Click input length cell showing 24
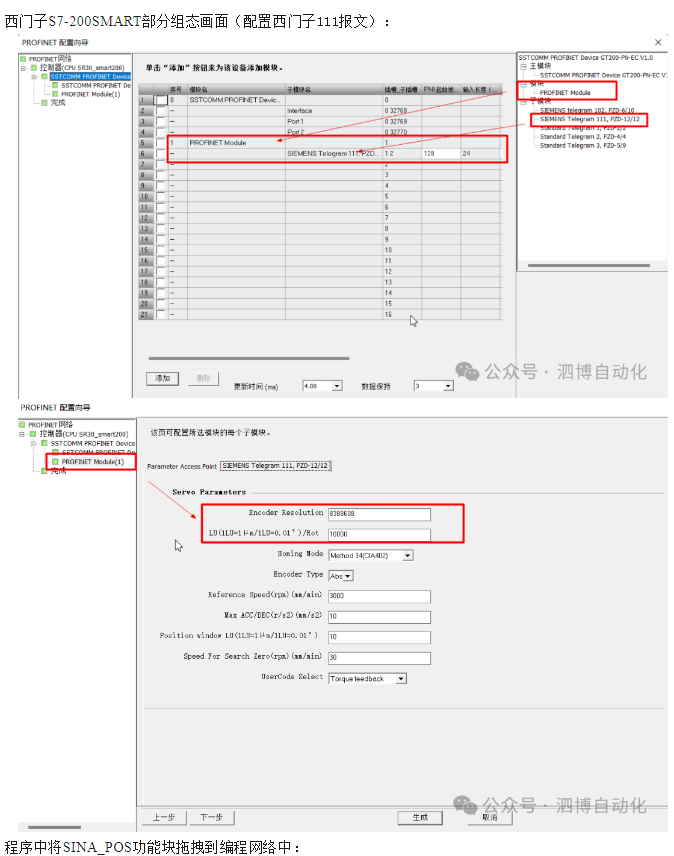674x856 pixels. coord(480,153)
